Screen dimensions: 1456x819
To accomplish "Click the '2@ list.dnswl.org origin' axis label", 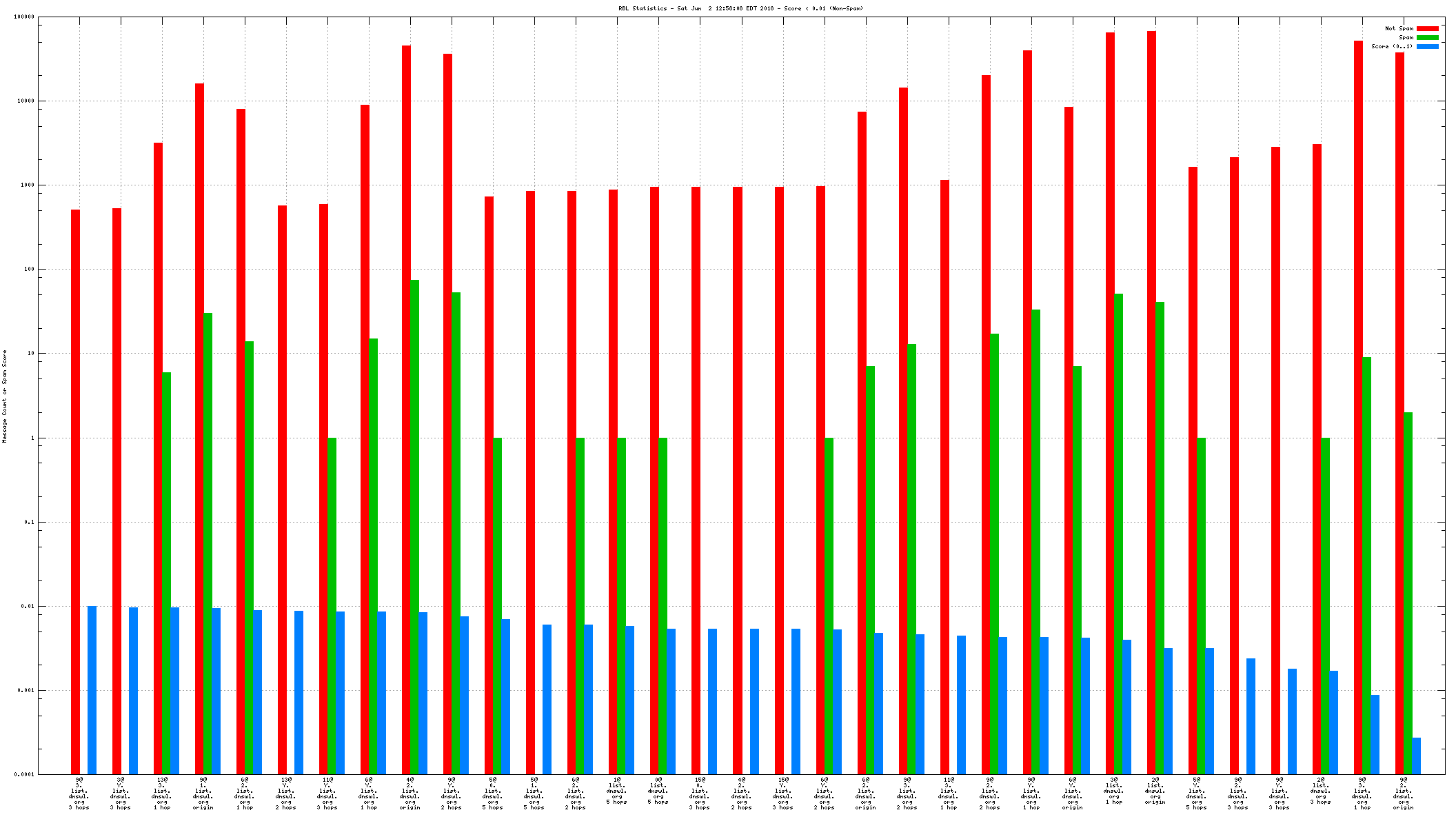I will [1155, 791].
